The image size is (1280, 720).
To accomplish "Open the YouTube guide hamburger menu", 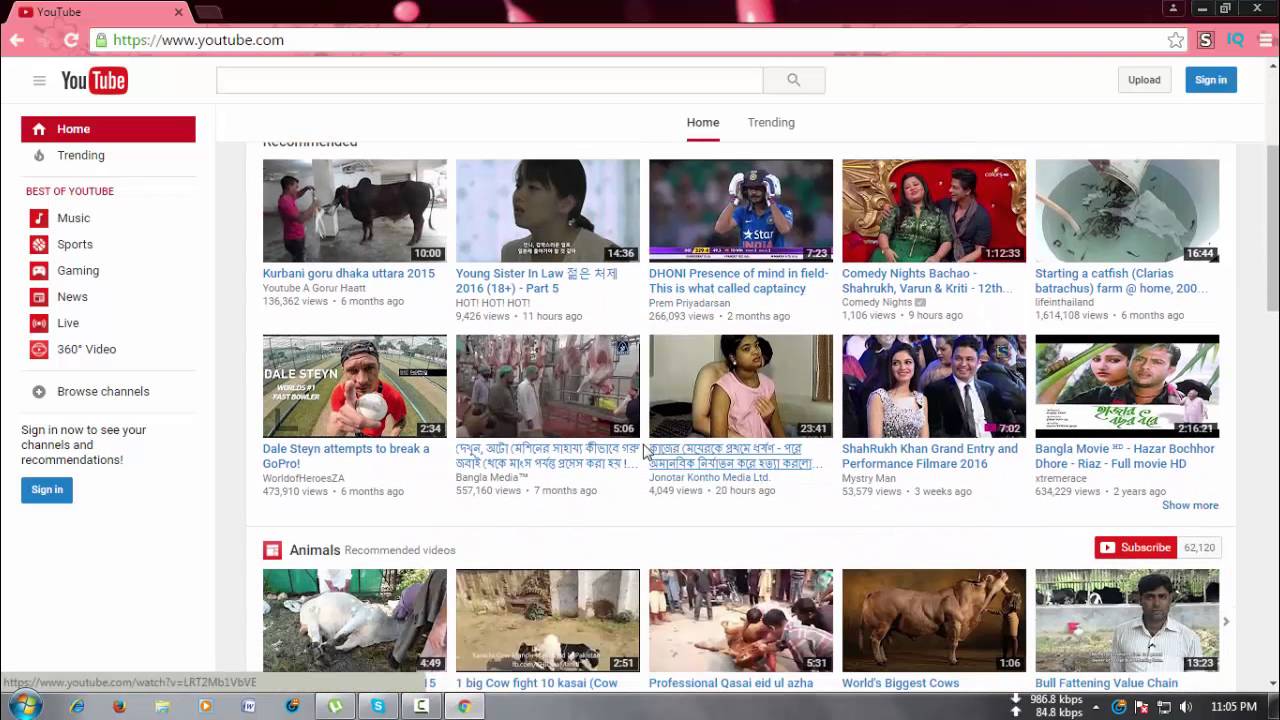I will 39,81.
